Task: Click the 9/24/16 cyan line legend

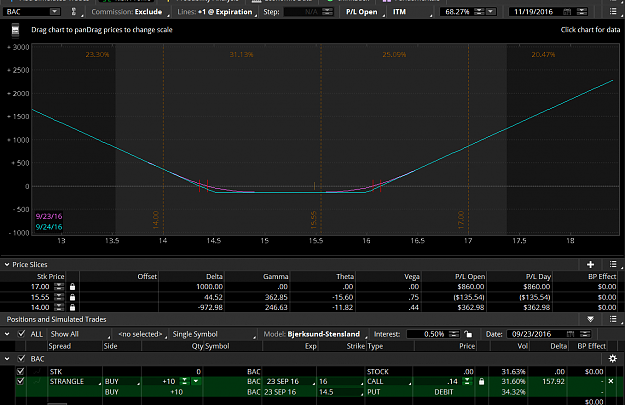Action: click(x=49, y=227)
